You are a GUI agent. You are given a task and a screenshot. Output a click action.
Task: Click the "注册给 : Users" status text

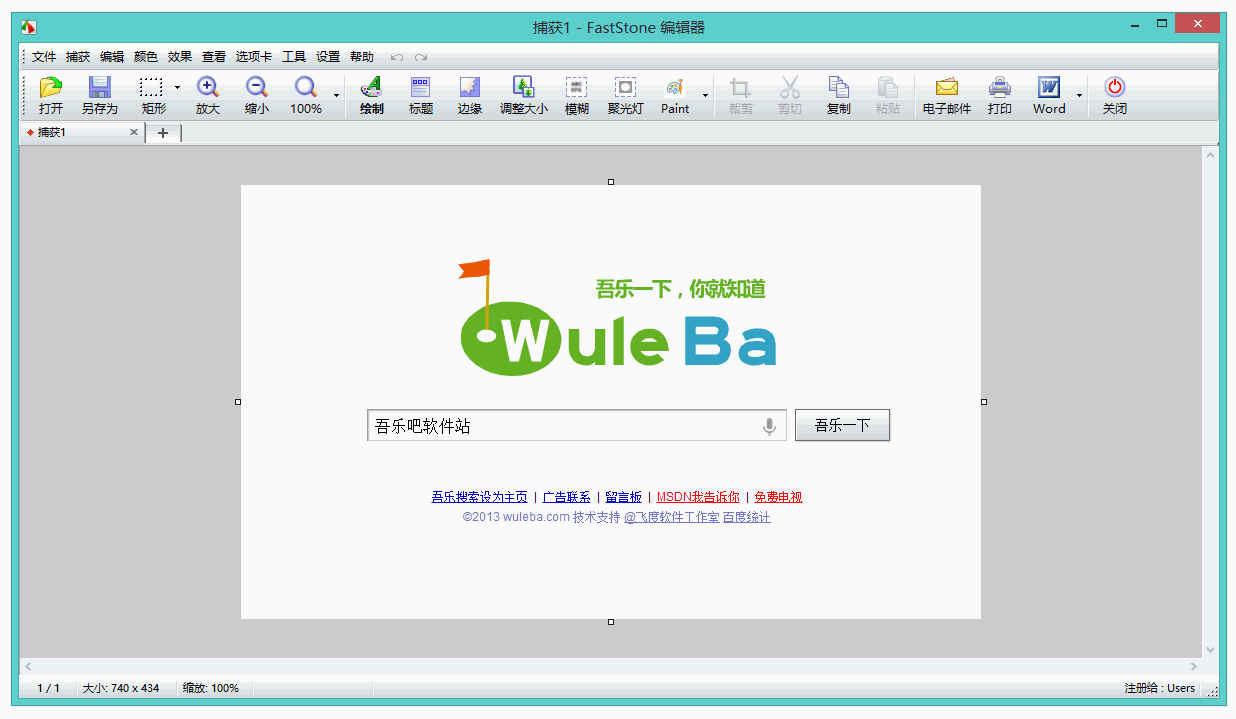(x=1160, y=688)
